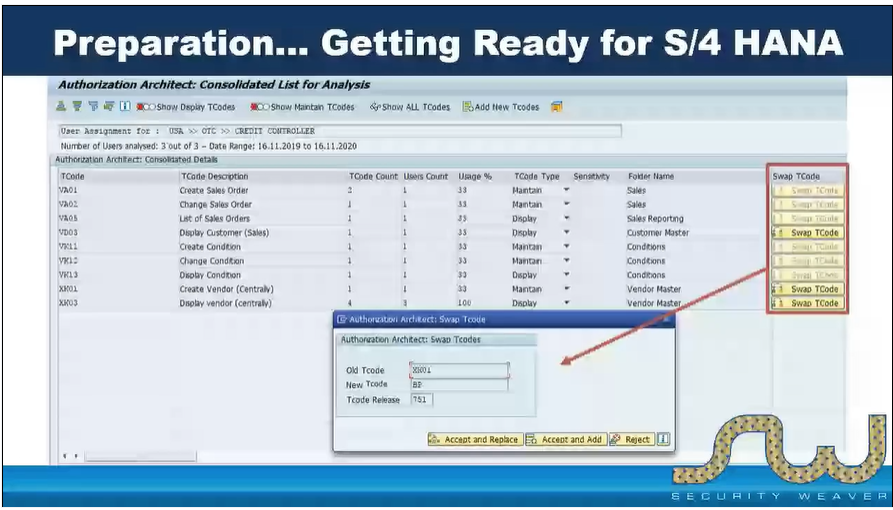Click the horizontal scrollbar below the table
This screenshot has height=510, width=893.
pos(140,456)
